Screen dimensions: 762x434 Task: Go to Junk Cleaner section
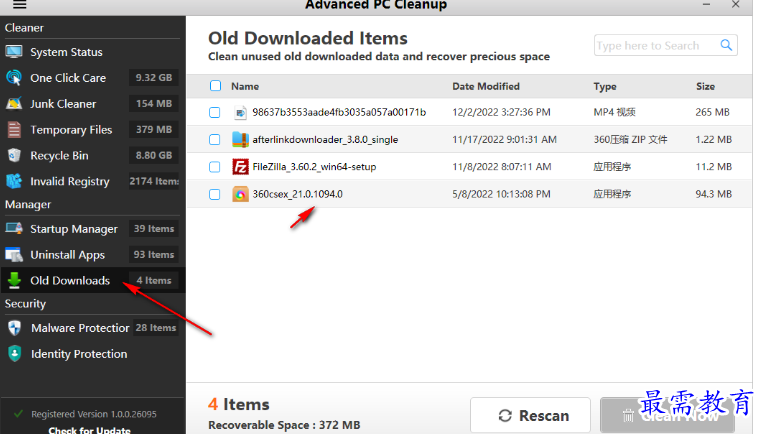pyautogui.click(x=92, y=104)
